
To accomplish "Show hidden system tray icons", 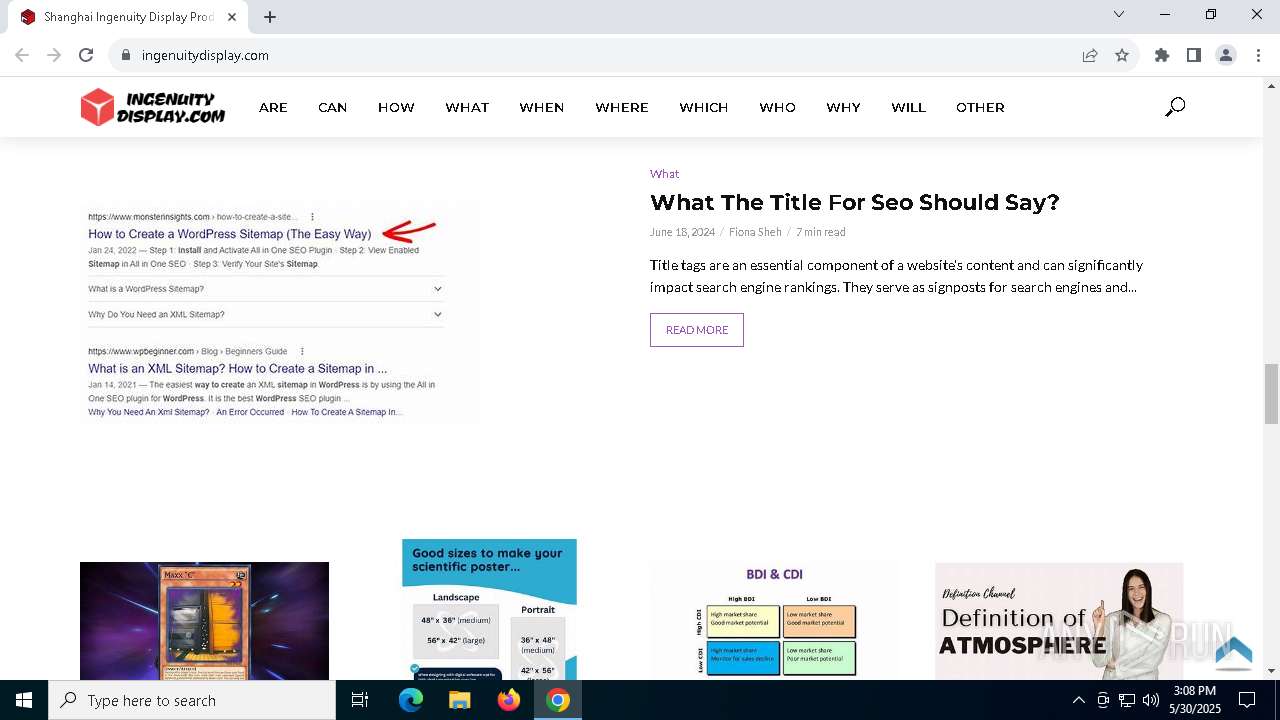I will click(1078, 700).
